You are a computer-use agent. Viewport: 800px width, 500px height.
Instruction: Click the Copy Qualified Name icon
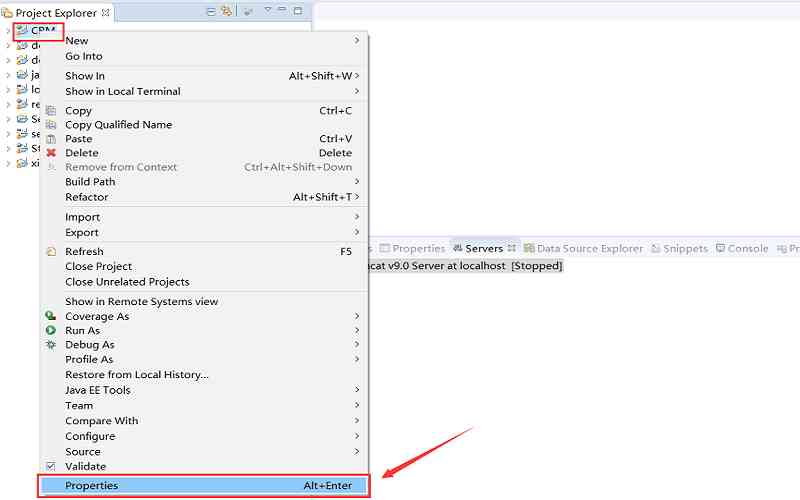point(51,124)
